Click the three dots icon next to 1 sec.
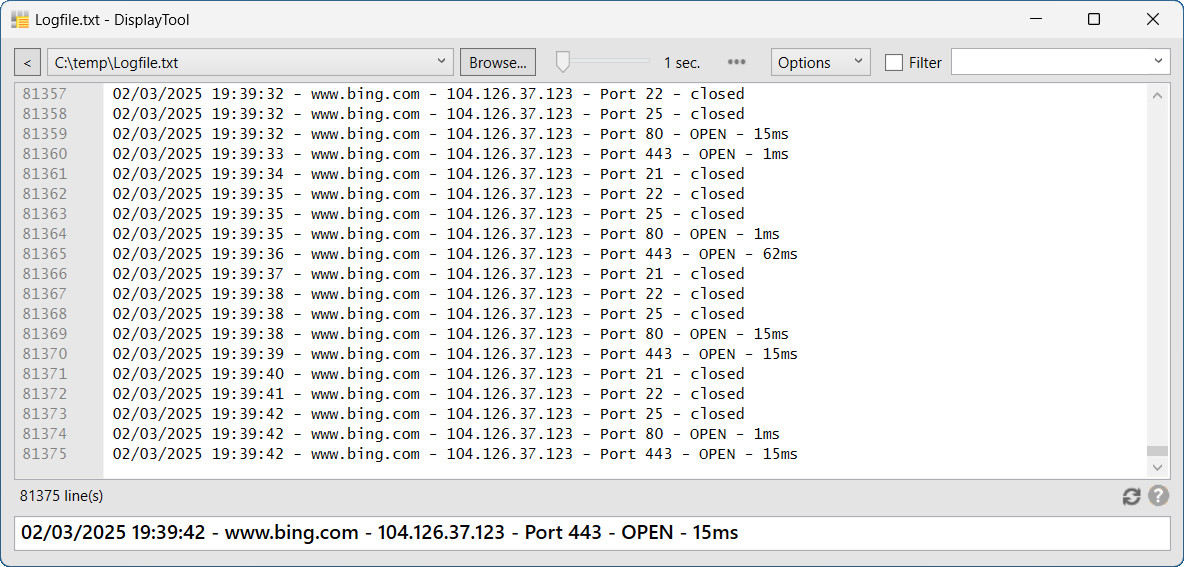The height and width of the screenshot is (567, 1184). point(736,63)
